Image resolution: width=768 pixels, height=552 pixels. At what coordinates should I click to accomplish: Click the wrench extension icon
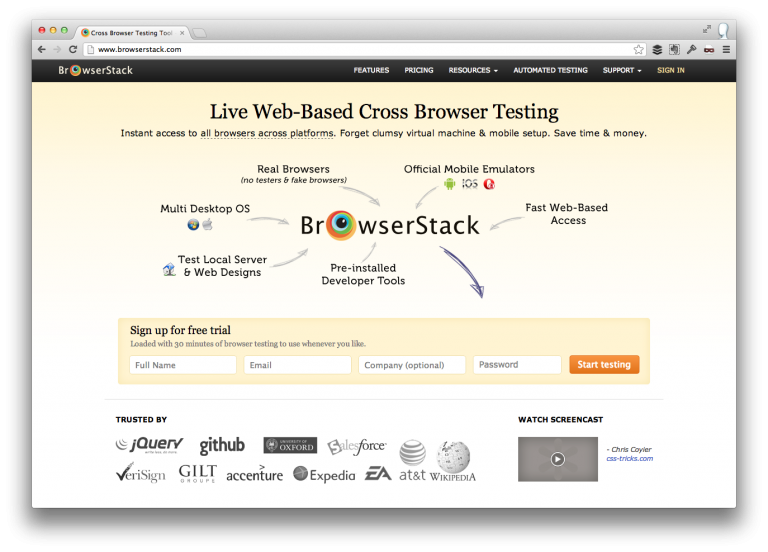692,49
